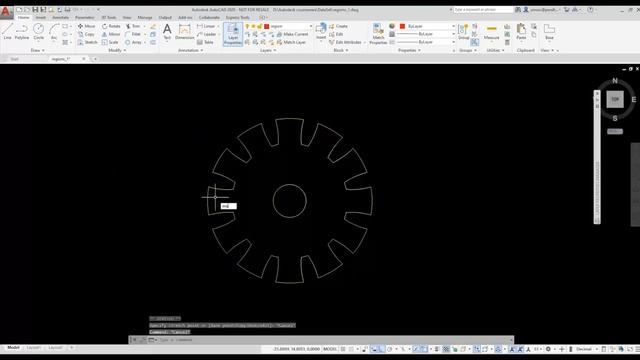This screenshot has height=360, width=640.
Task: Insert a Table
Action: pos(205,42)
